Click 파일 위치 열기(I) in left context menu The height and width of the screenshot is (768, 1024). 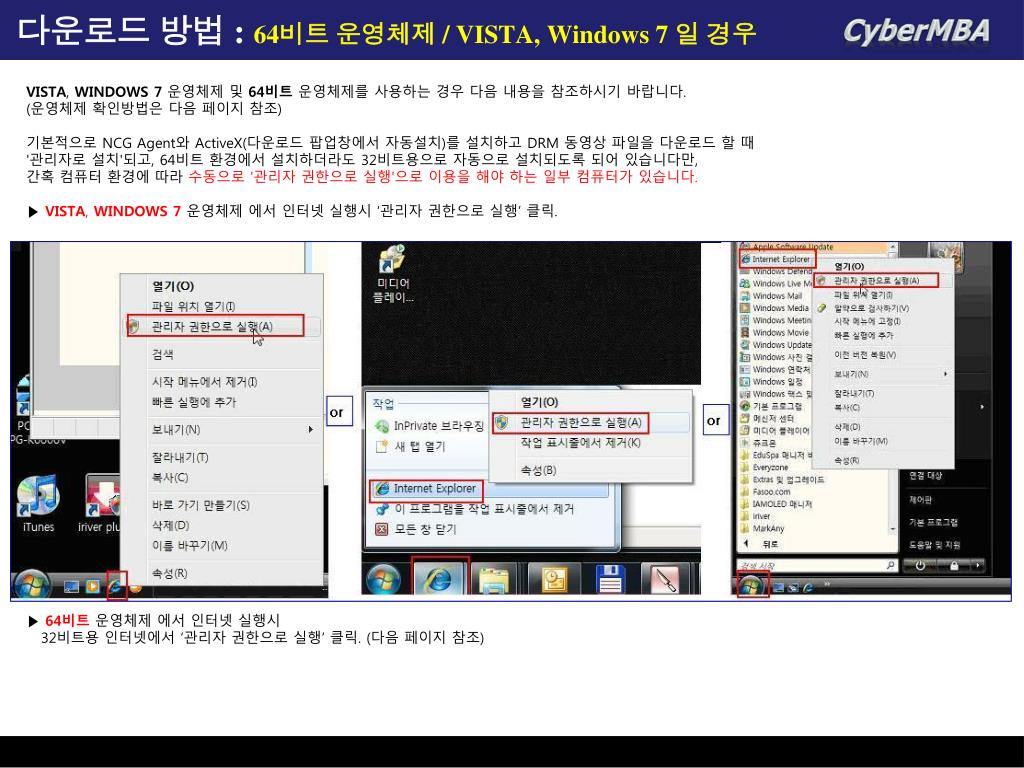coord(193,306)
